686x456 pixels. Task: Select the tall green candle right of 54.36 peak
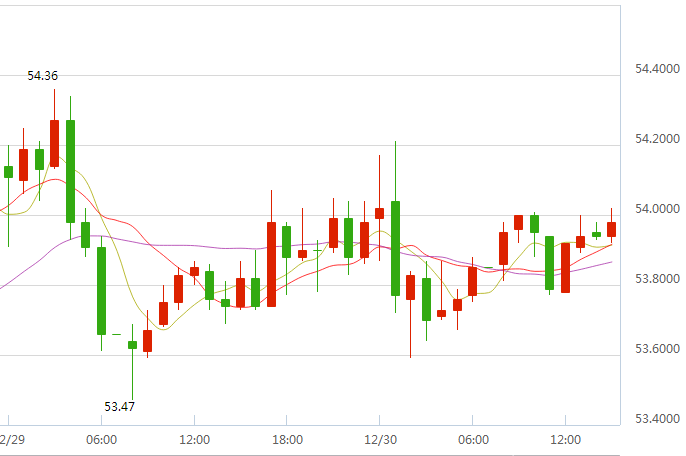[x=70, y=171]
